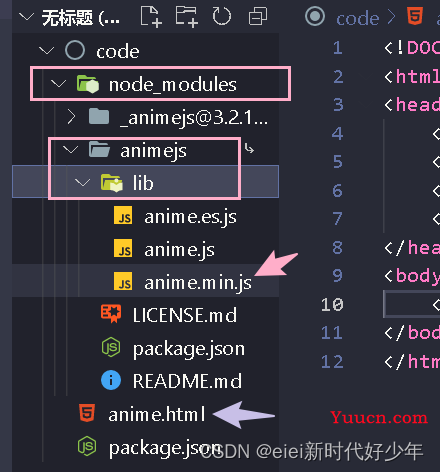
Task: Click line number 5 in editor gutter
Action: pyautogui.click(x=338, y=162)
